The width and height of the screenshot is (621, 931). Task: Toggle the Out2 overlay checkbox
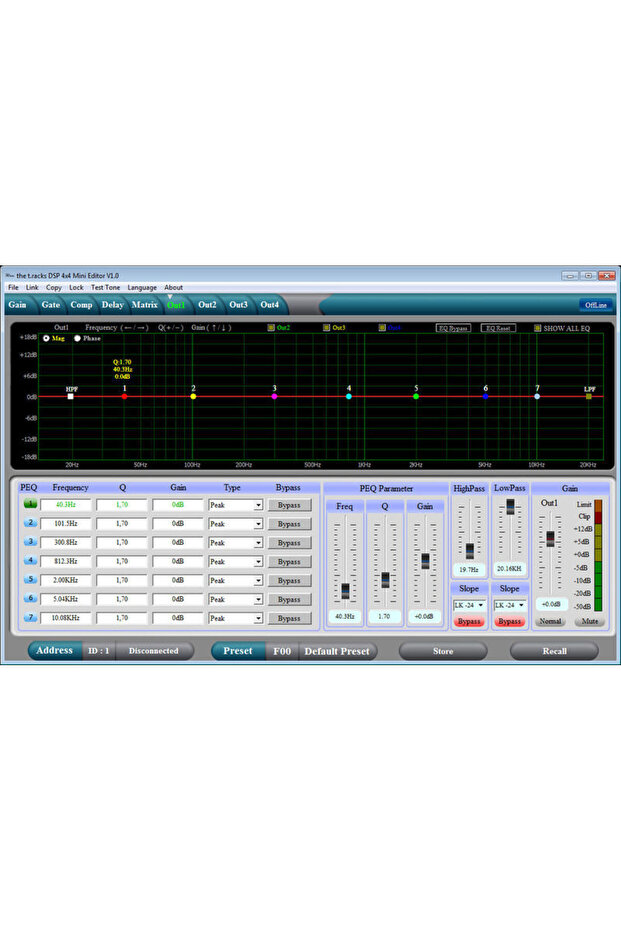tap(270, 327)
